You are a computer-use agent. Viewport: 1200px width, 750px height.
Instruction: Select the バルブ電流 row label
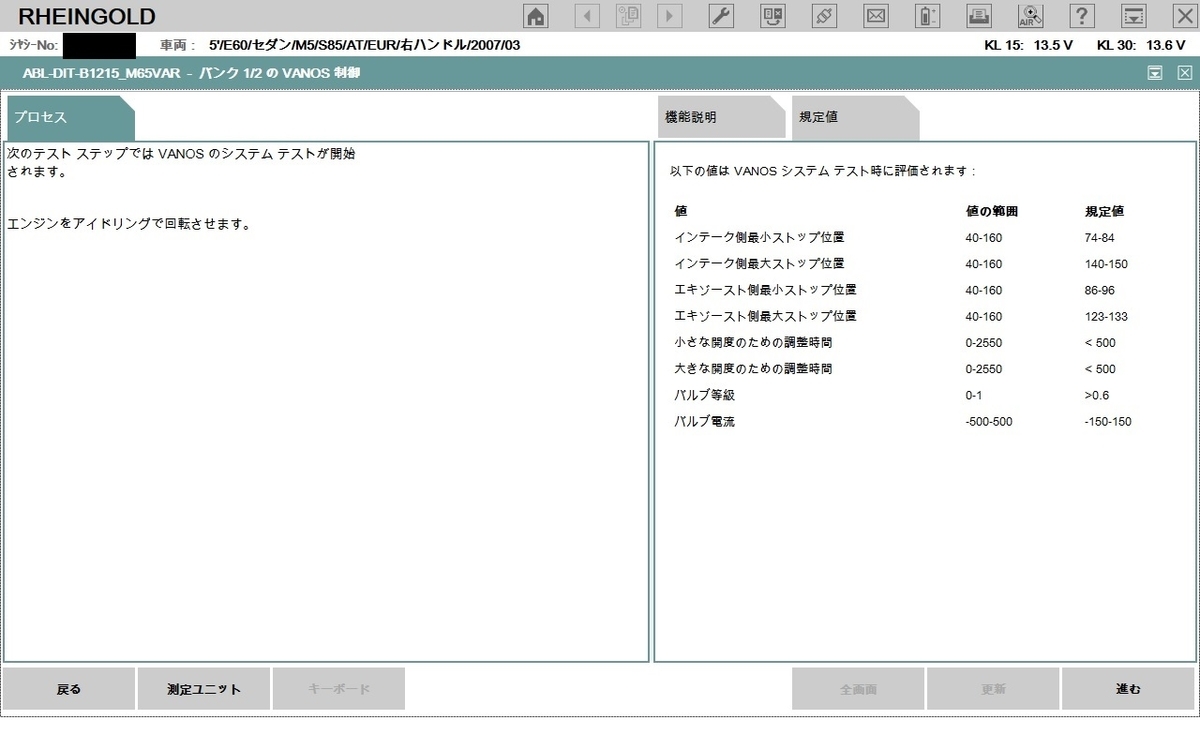705,422
